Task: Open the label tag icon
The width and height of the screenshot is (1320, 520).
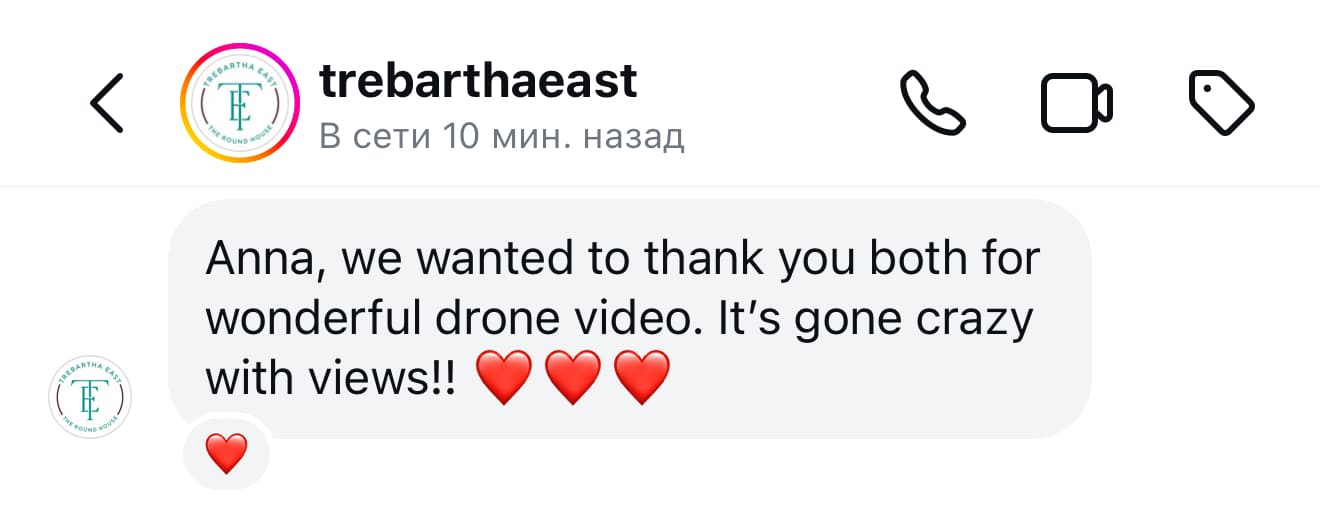Action: (x=1221, y=103)
